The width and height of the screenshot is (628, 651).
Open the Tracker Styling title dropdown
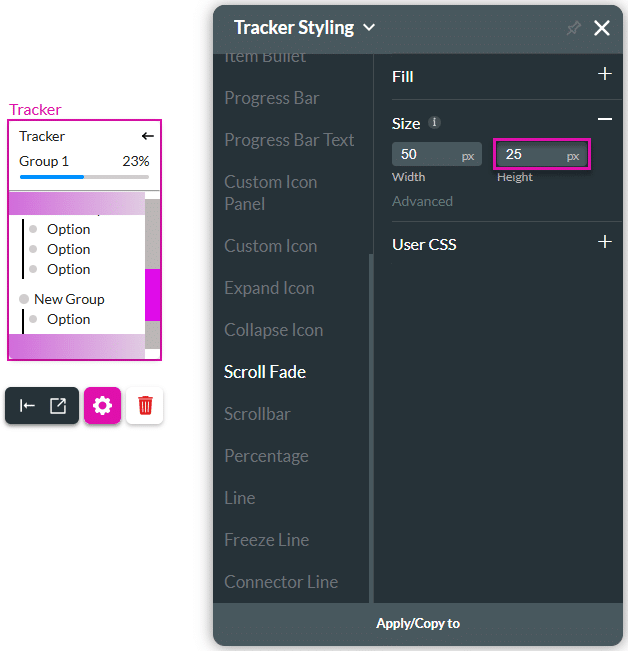(369, 28)
